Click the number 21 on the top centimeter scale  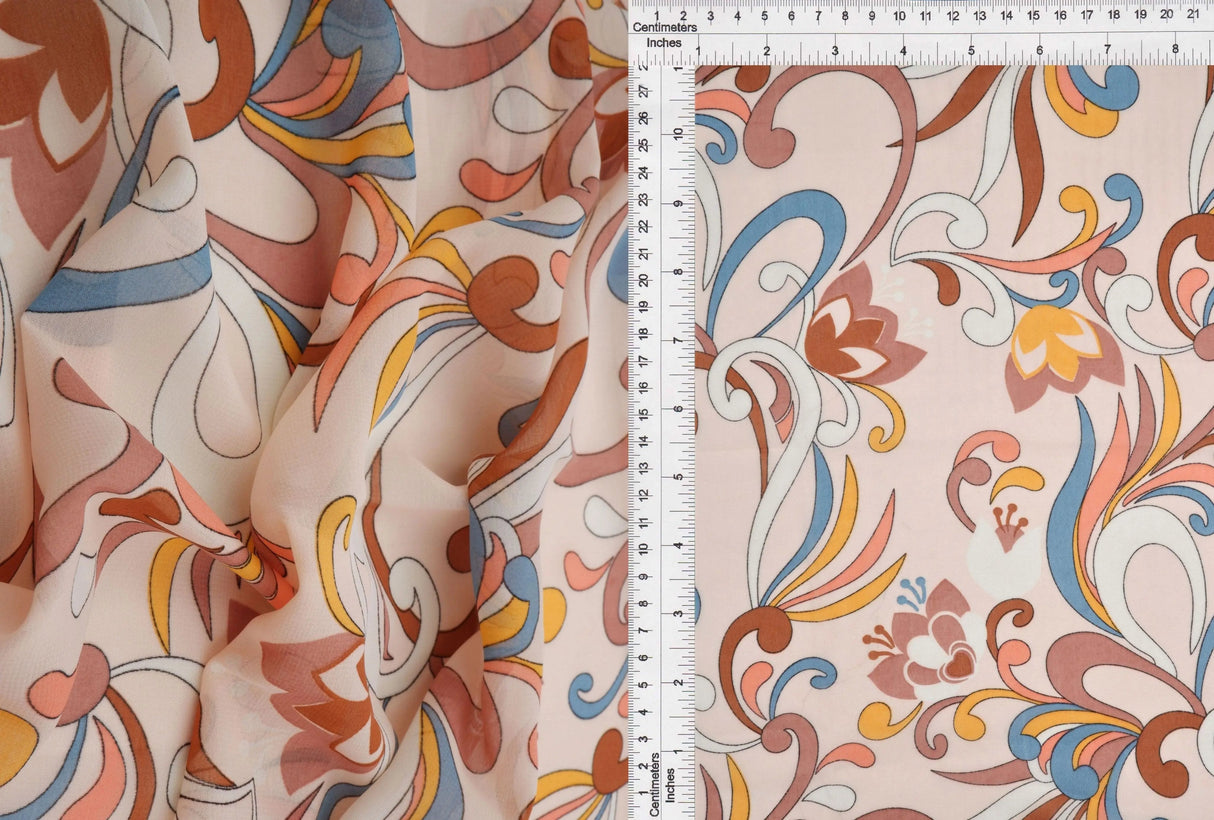1193,17
